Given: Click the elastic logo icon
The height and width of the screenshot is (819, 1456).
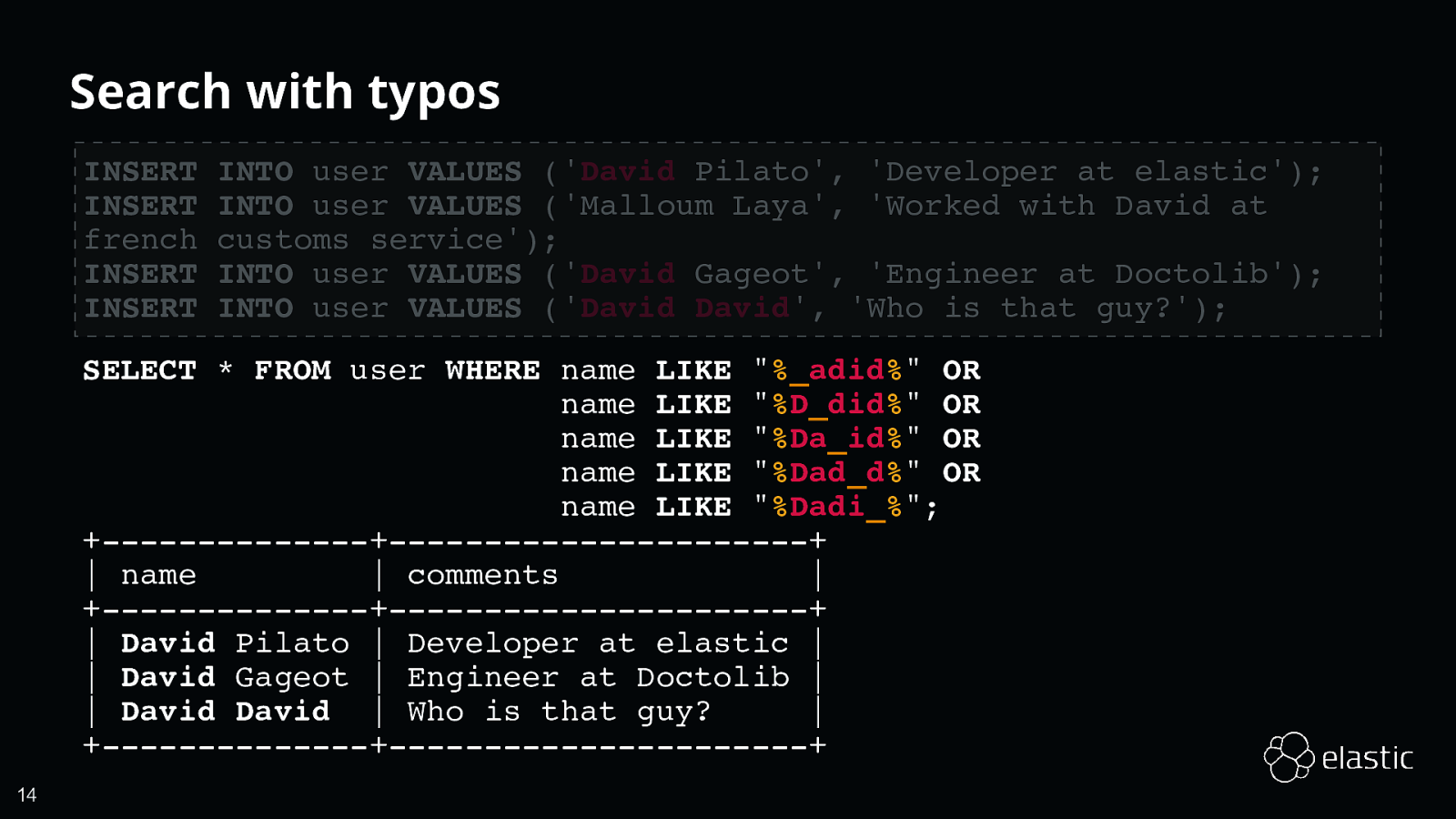Looking at the screenshot, I should (x=1289, y=757).
